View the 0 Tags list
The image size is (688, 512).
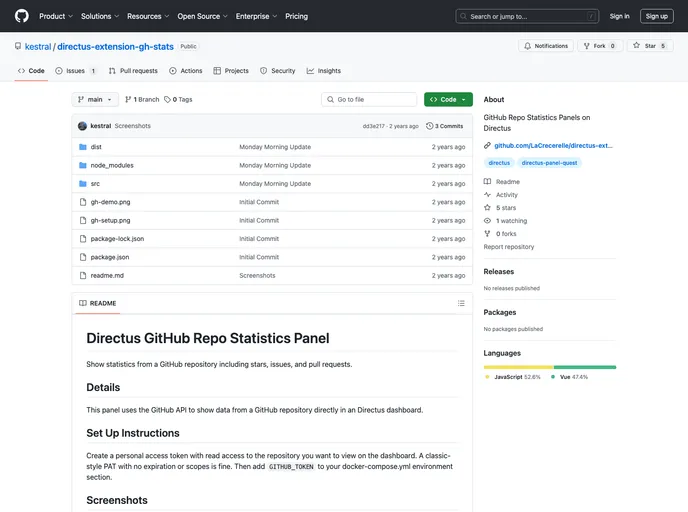coord(178,100)
